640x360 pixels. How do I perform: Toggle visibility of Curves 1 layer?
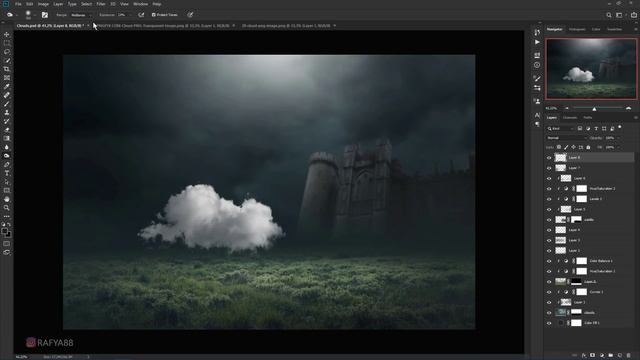tap(549, 292)
